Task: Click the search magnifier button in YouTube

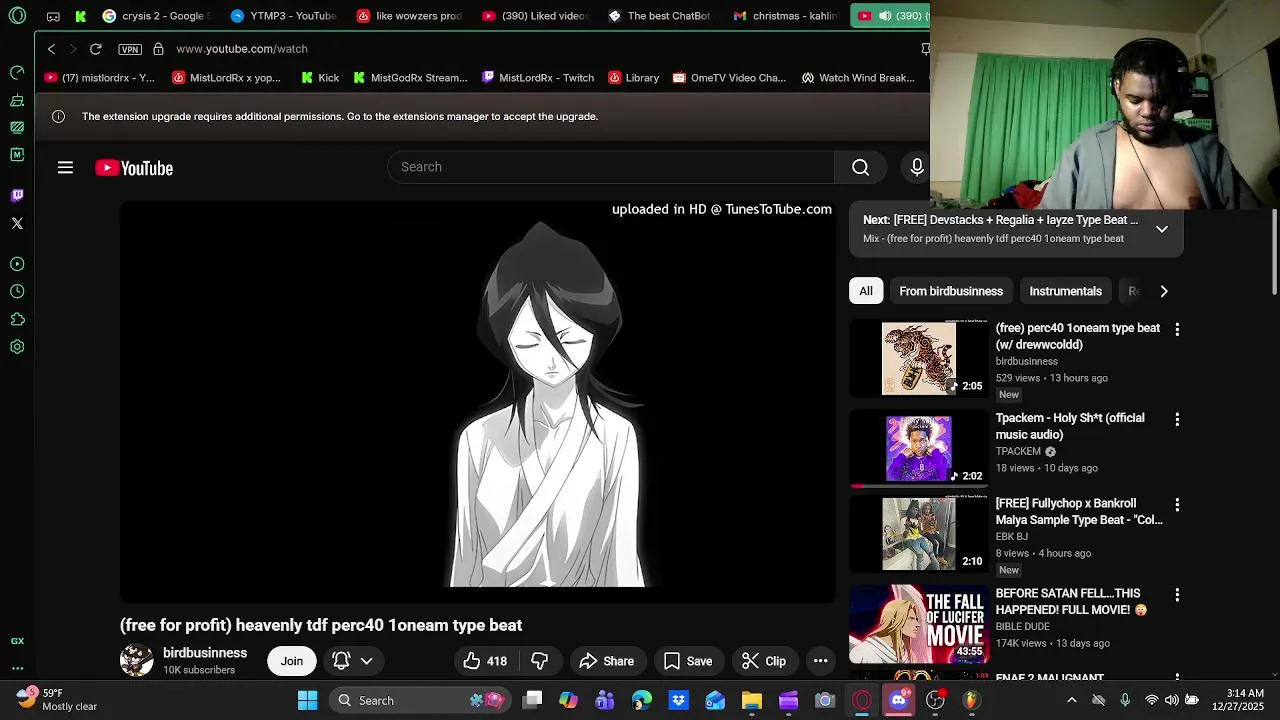Action: (860, 167)
